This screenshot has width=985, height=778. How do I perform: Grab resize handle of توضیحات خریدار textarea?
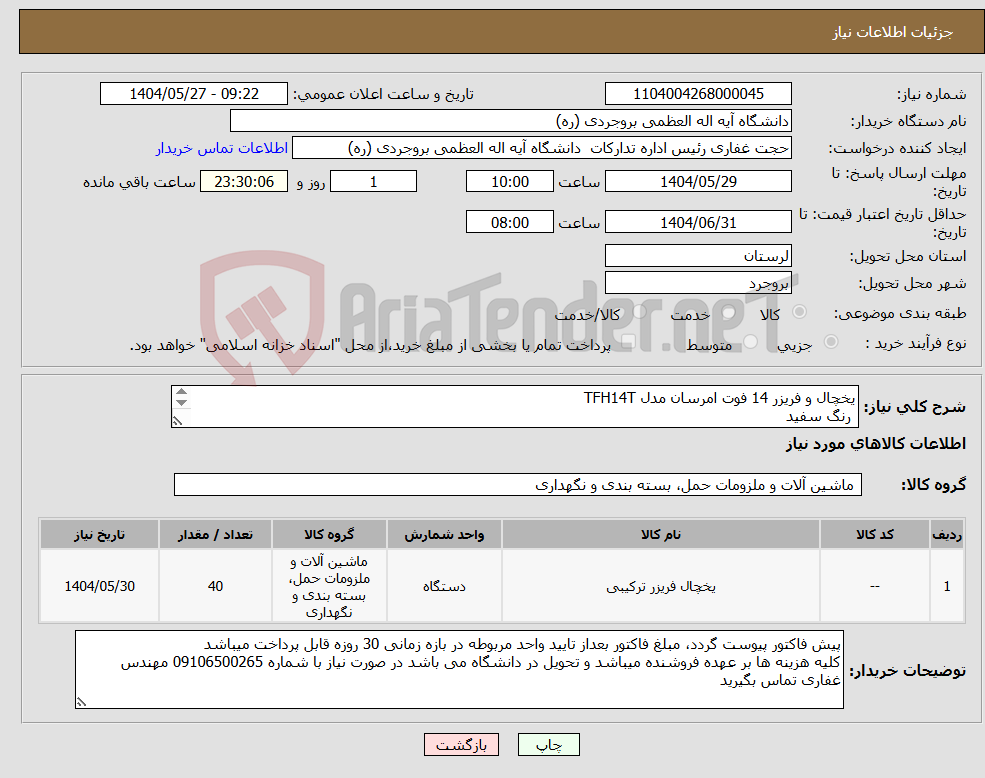click(x=81, y=702)
